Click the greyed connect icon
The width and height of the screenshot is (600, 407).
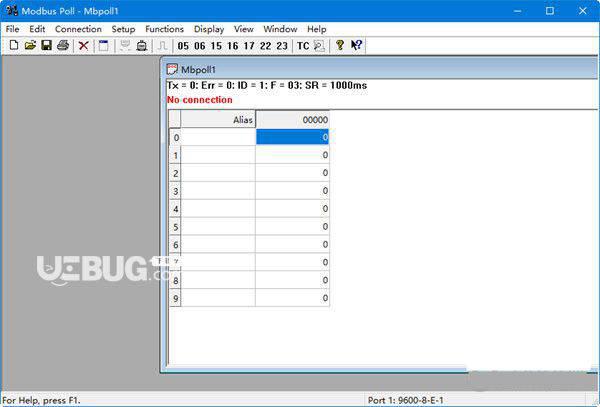(125, 46)
